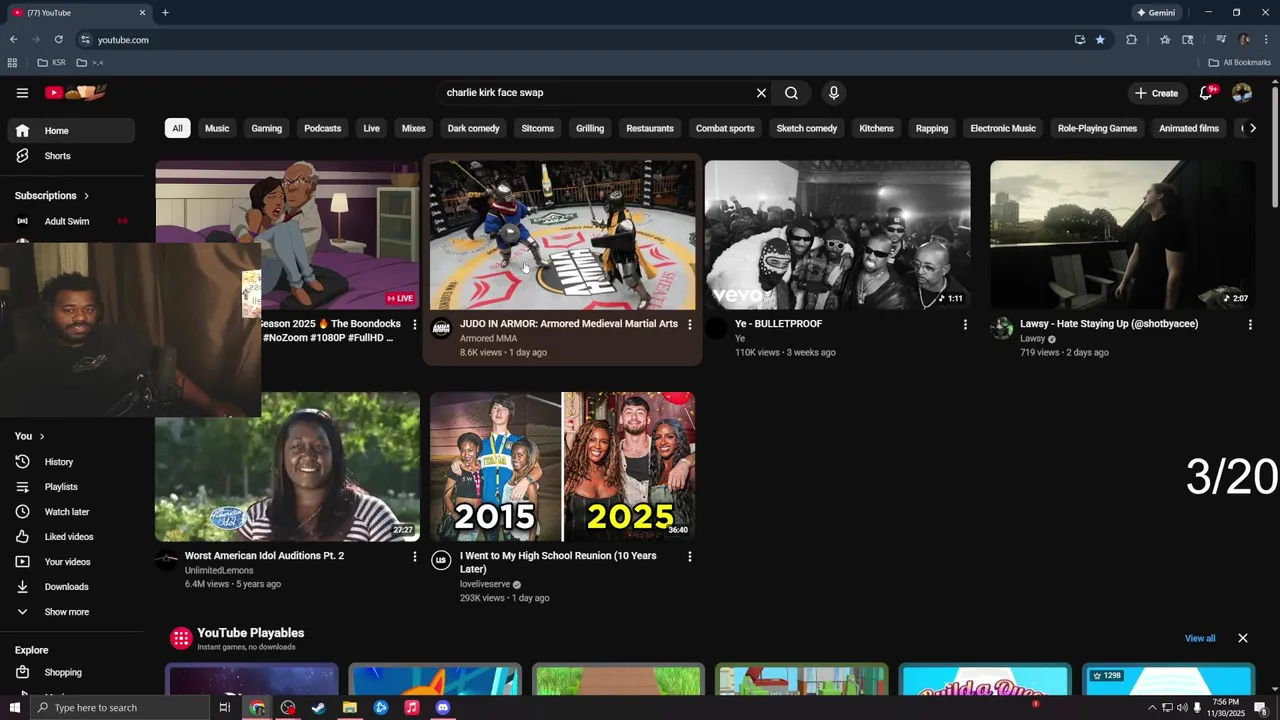Viewport: 1280px width, 720px height.
Task: Open History in the sidebar
Action: tap(70, 462)
